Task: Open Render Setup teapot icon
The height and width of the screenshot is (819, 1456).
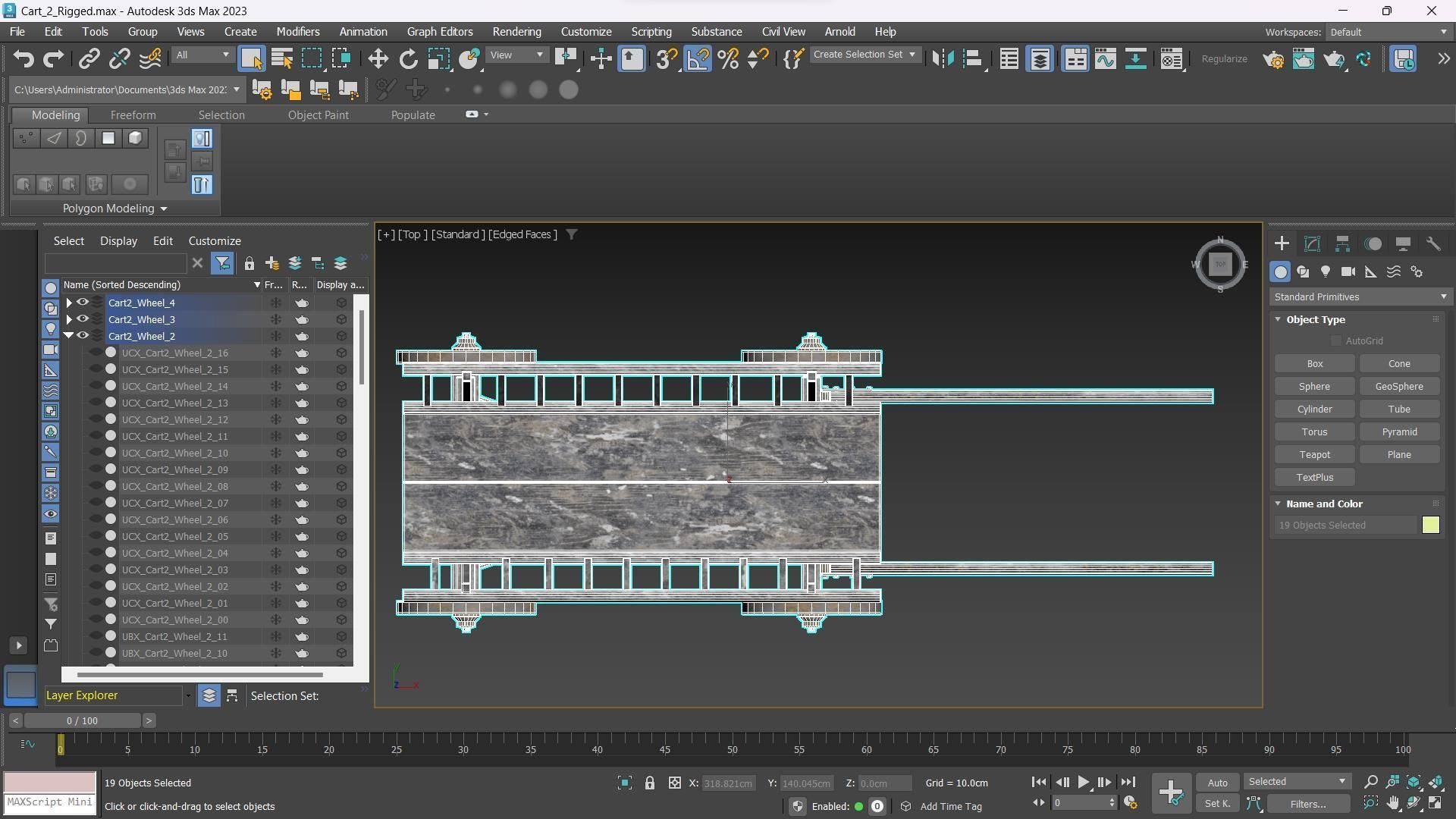Action: point(1273,59)
